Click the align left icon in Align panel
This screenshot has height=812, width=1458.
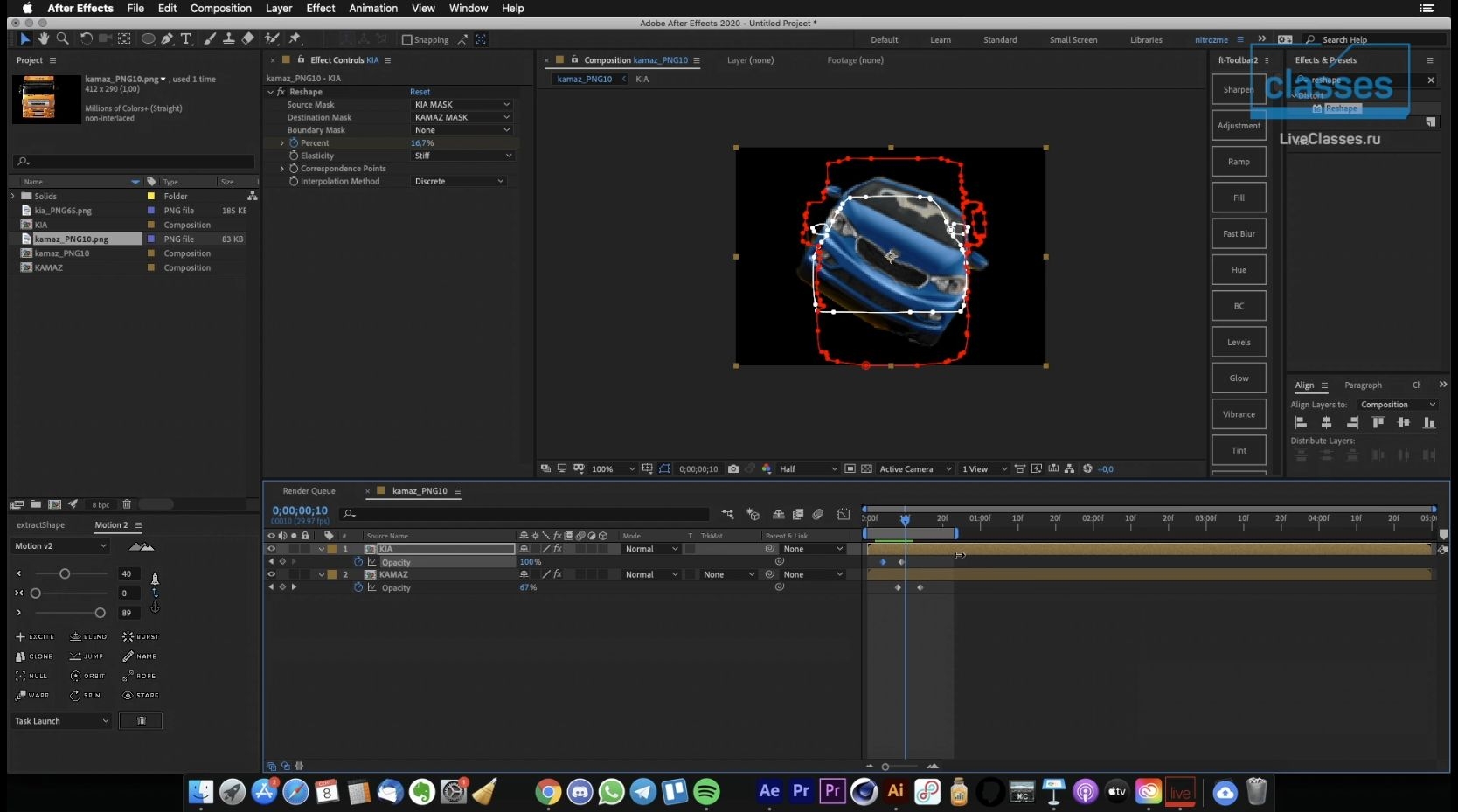tap(1301, 422)
